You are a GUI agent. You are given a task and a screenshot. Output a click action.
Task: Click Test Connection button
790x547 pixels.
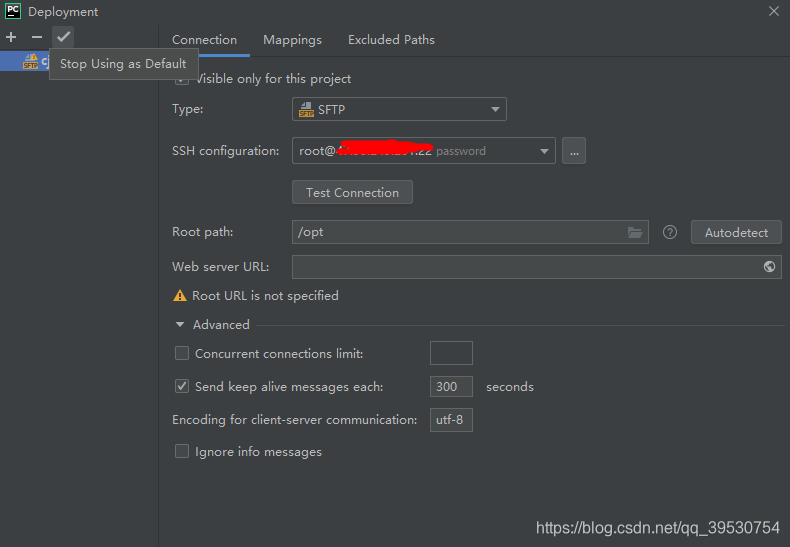[x=352, y=192]
